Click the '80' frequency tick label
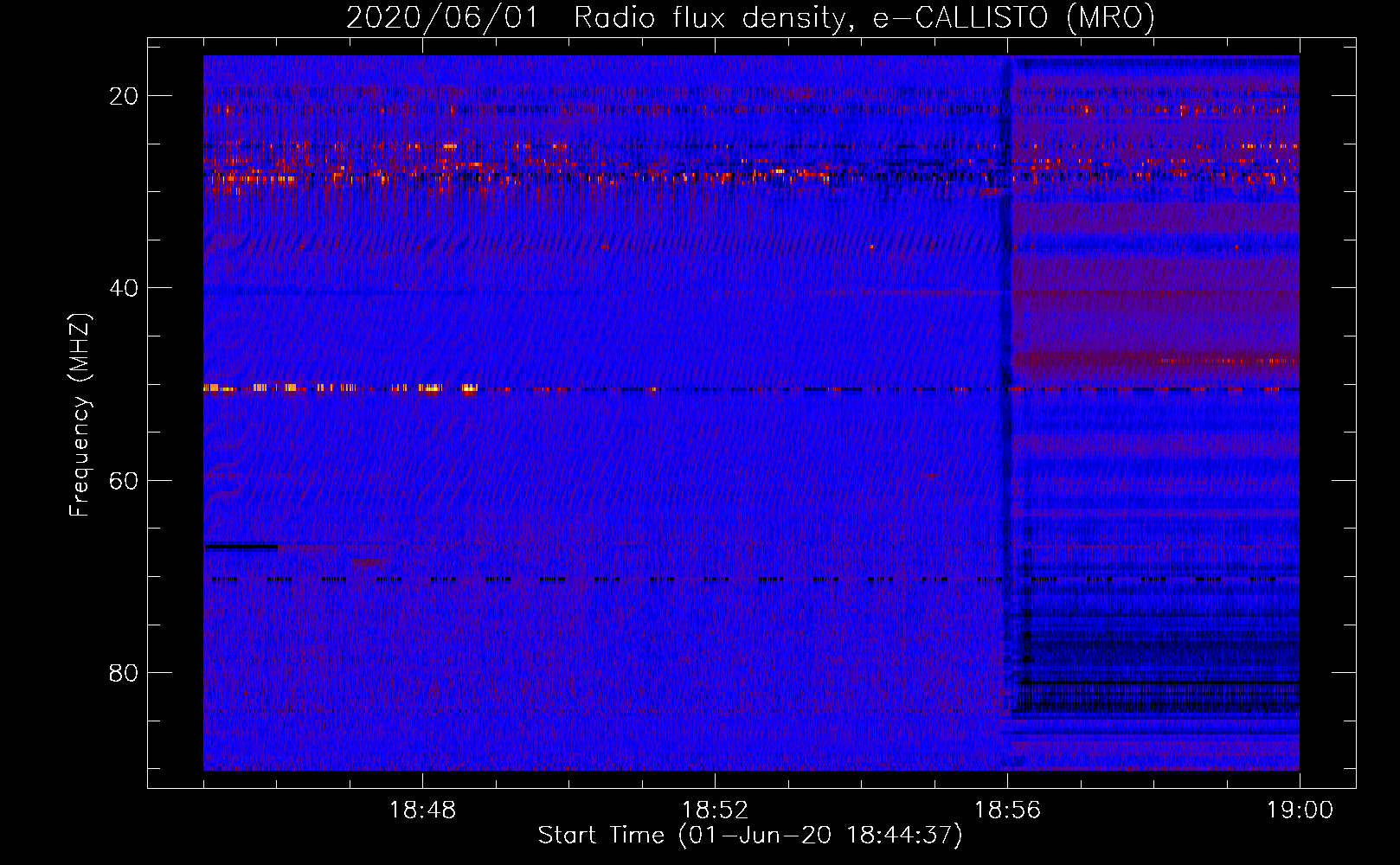This screenshot has height=865, width=1400. pos(125,672)
